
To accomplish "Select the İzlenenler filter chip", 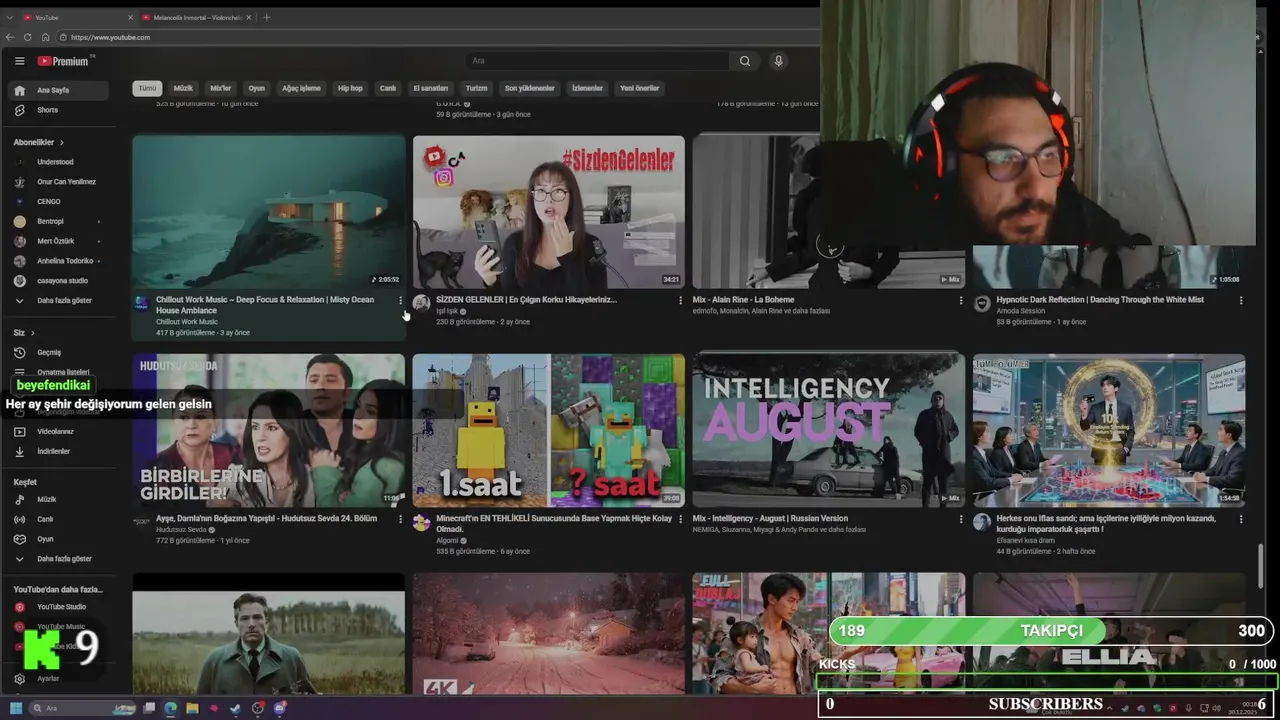I will 587,88.
